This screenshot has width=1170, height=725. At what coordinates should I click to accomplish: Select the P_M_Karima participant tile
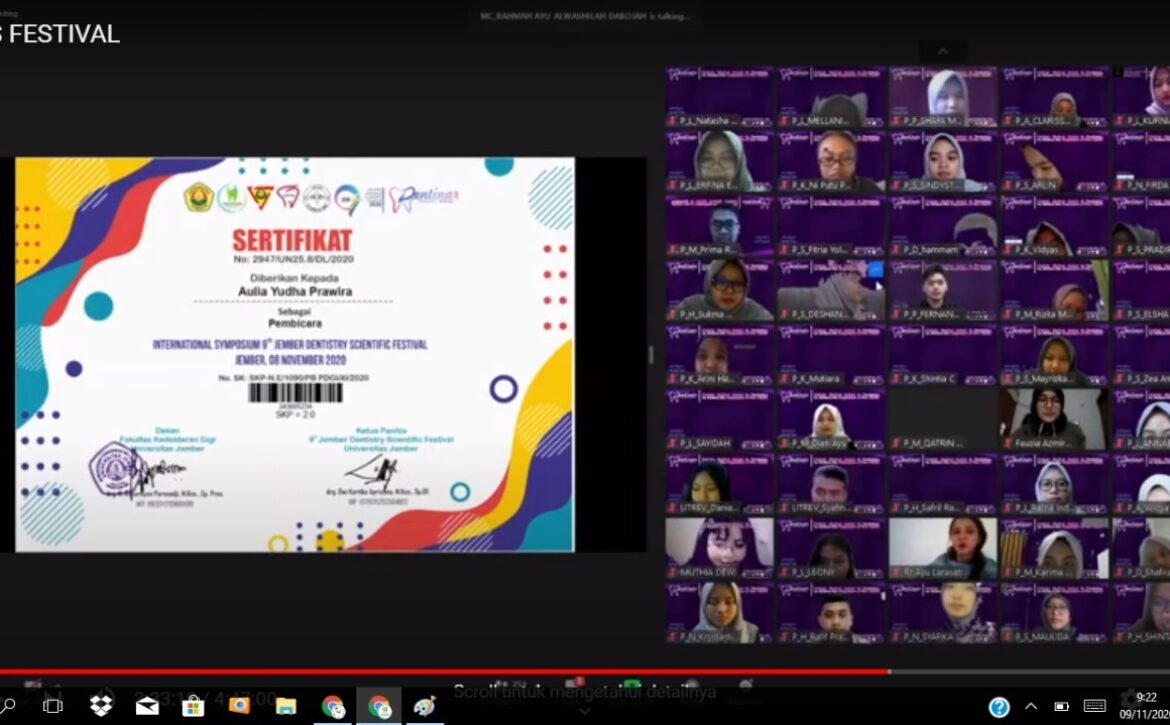click(x=1055, y=549)
